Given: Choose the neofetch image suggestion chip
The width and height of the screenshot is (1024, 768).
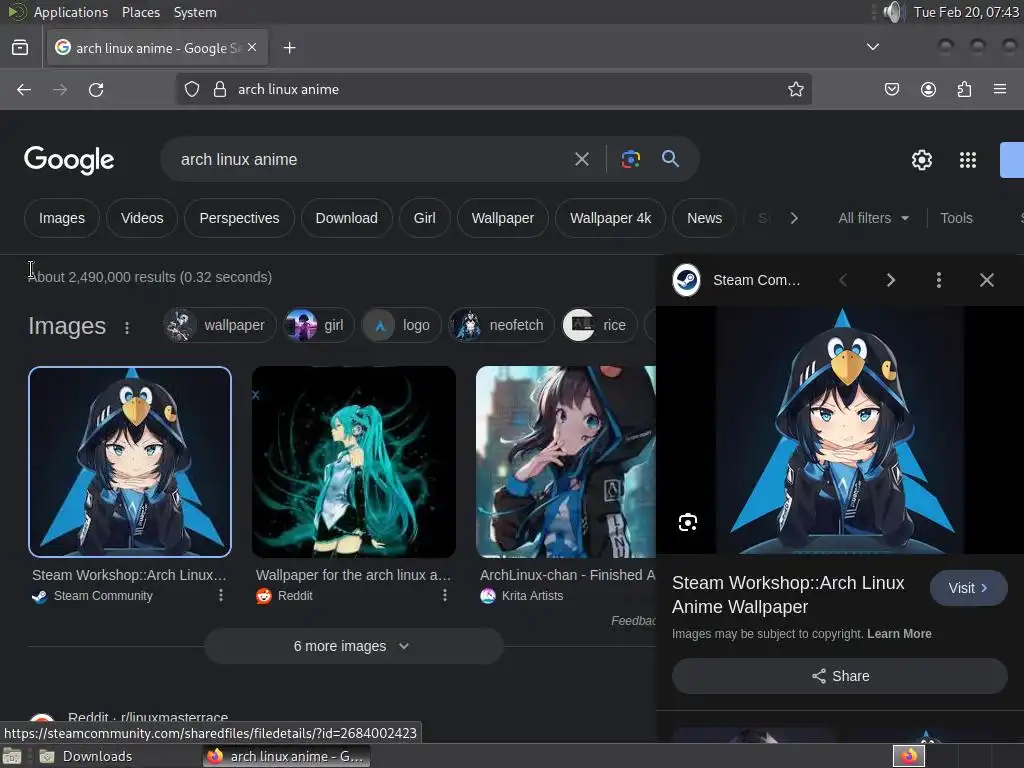Looking at the screenshot, I should [x=501, y=325].
